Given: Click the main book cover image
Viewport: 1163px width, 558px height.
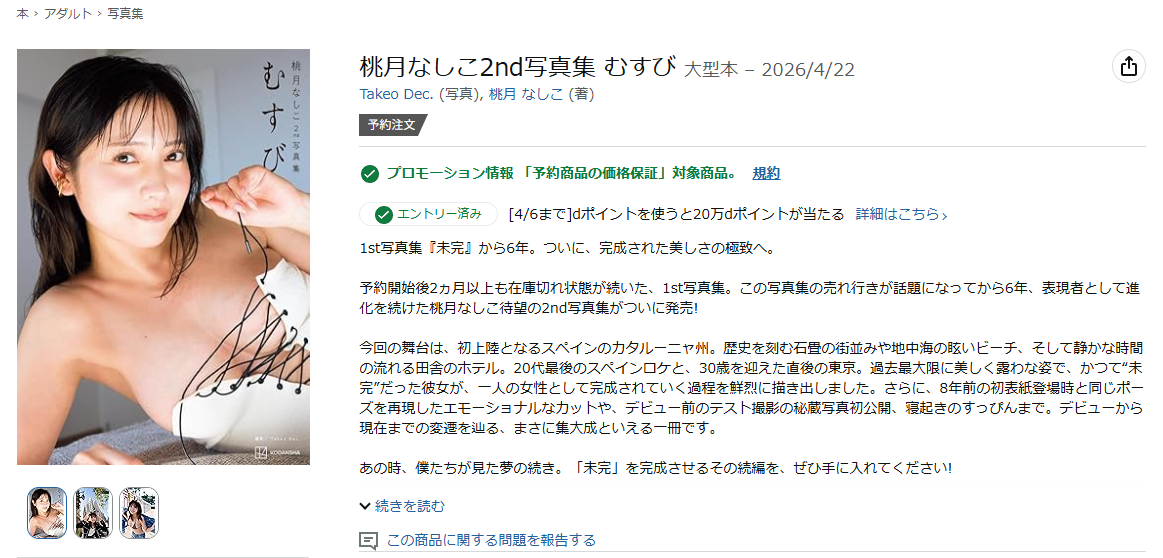Looking at the screenshot, I should 163,257.
